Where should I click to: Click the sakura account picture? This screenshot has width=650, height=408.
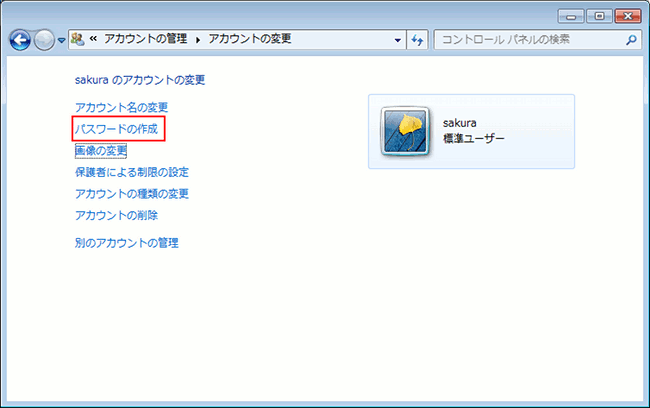pyautogui.click(x=406, y=131)
